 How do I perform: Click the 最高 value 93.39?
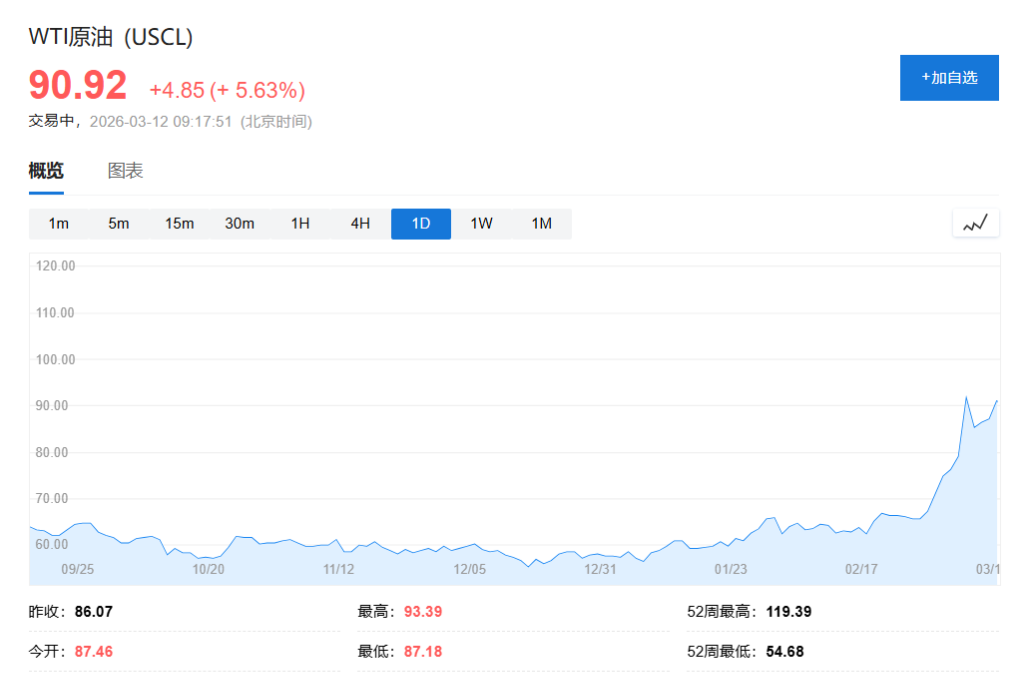[421, 611]
